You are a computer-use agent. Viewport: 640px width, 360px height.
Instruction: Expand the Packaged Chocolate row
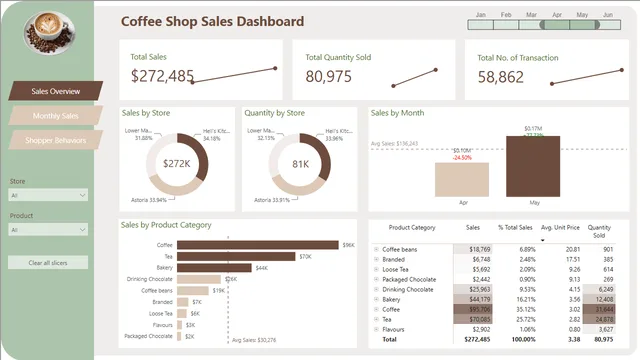coord(376,279)
